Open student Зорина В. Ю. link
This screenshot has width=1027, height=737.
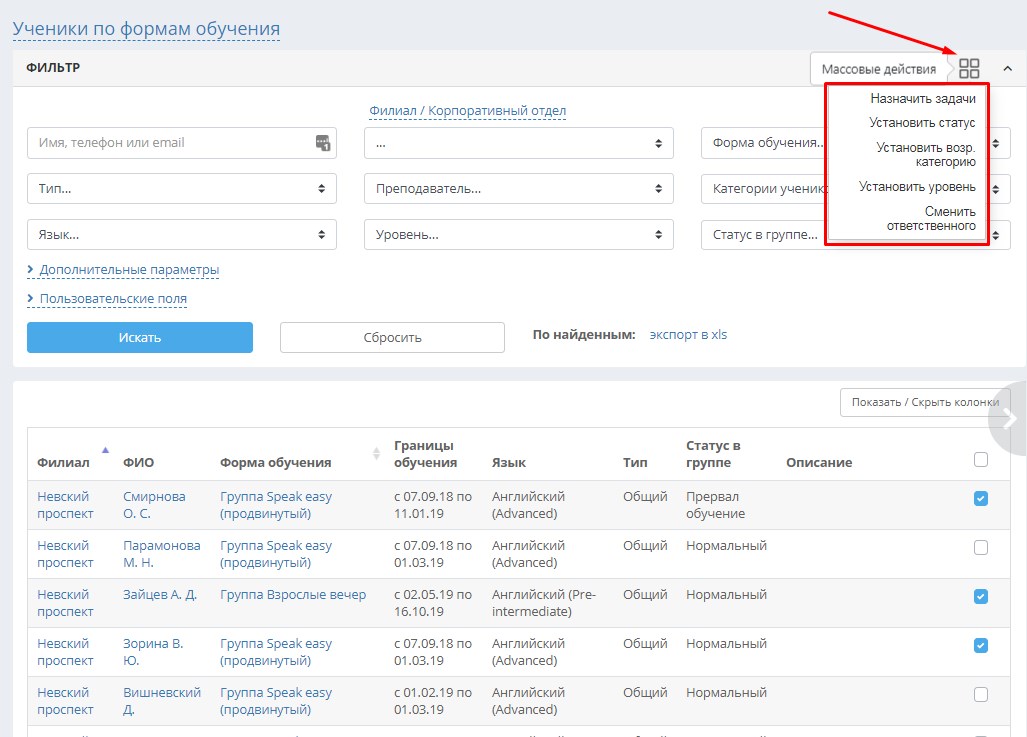pos(153,652)
